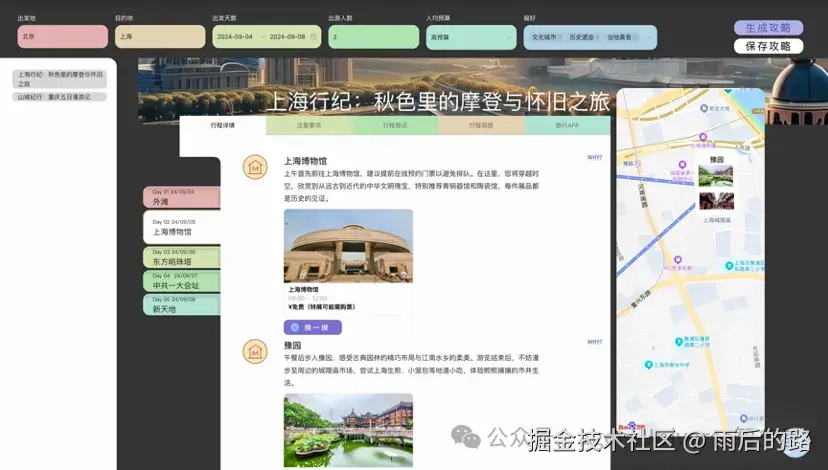This screenshot has width=828, height=470.
Task: Switch to the 注意事项 tab
Action: pos(309,126)
